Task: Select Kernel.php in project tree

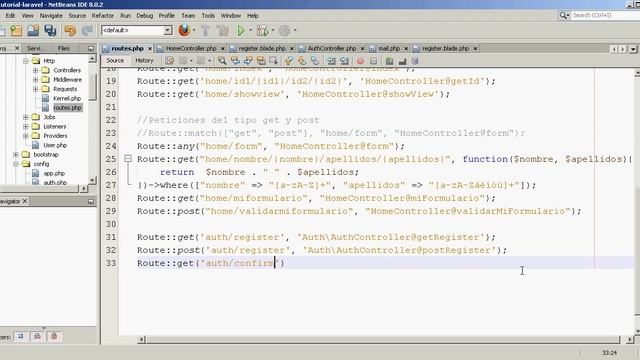Action: coord(67,98)
